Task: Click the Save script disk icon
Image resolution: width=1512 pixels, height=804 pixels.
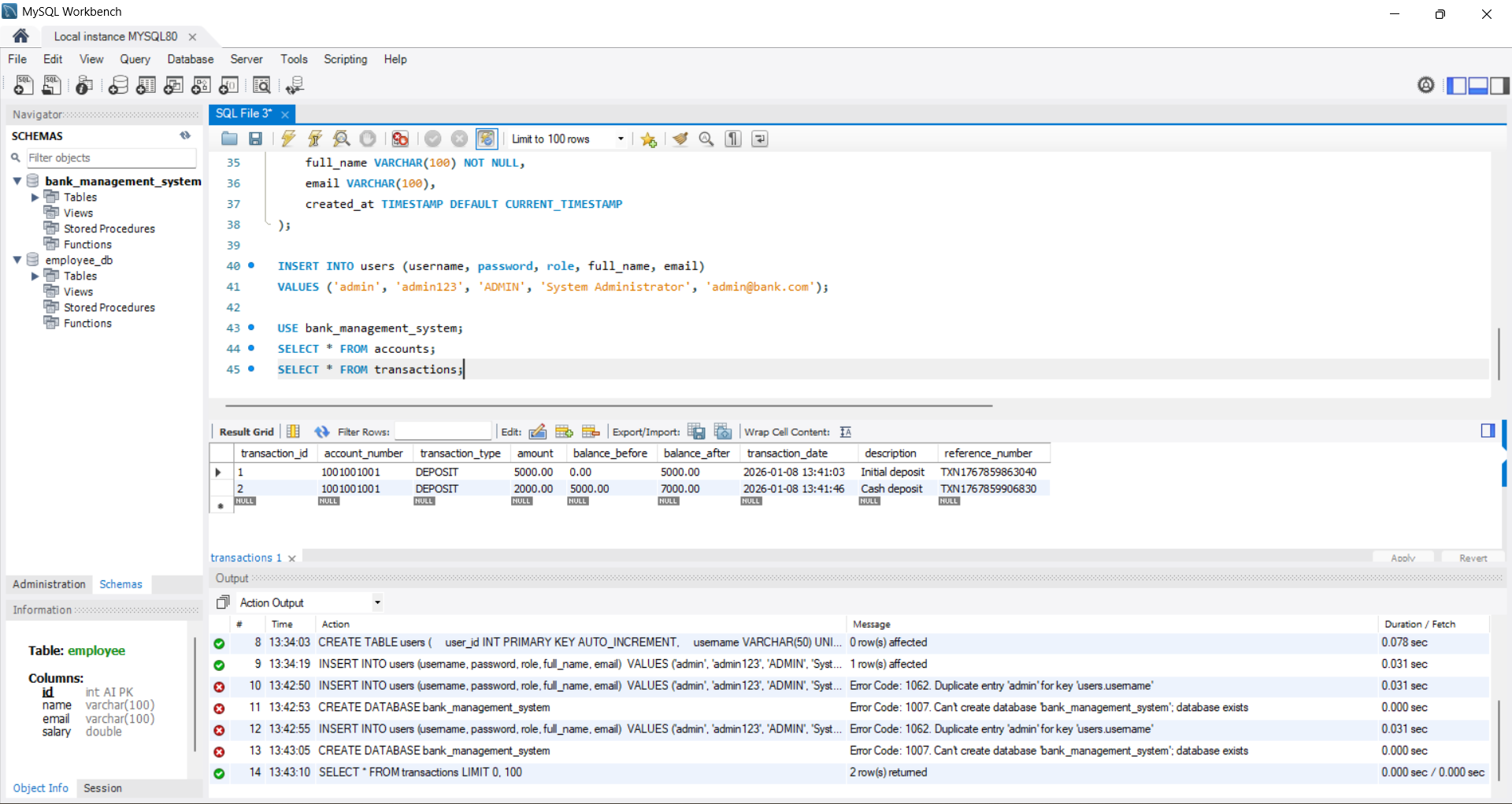Action: pyautogui.click(x=255, y=139)
